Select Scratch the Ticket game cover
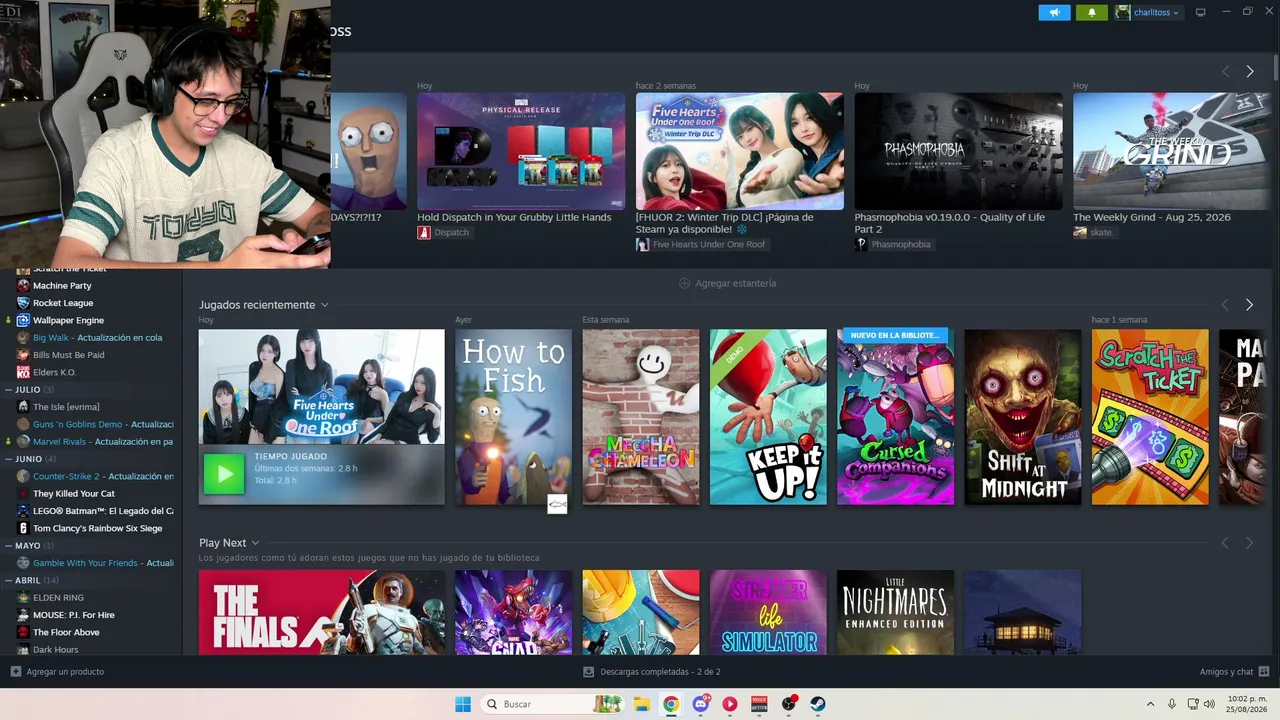 (x=1150, y=417)
